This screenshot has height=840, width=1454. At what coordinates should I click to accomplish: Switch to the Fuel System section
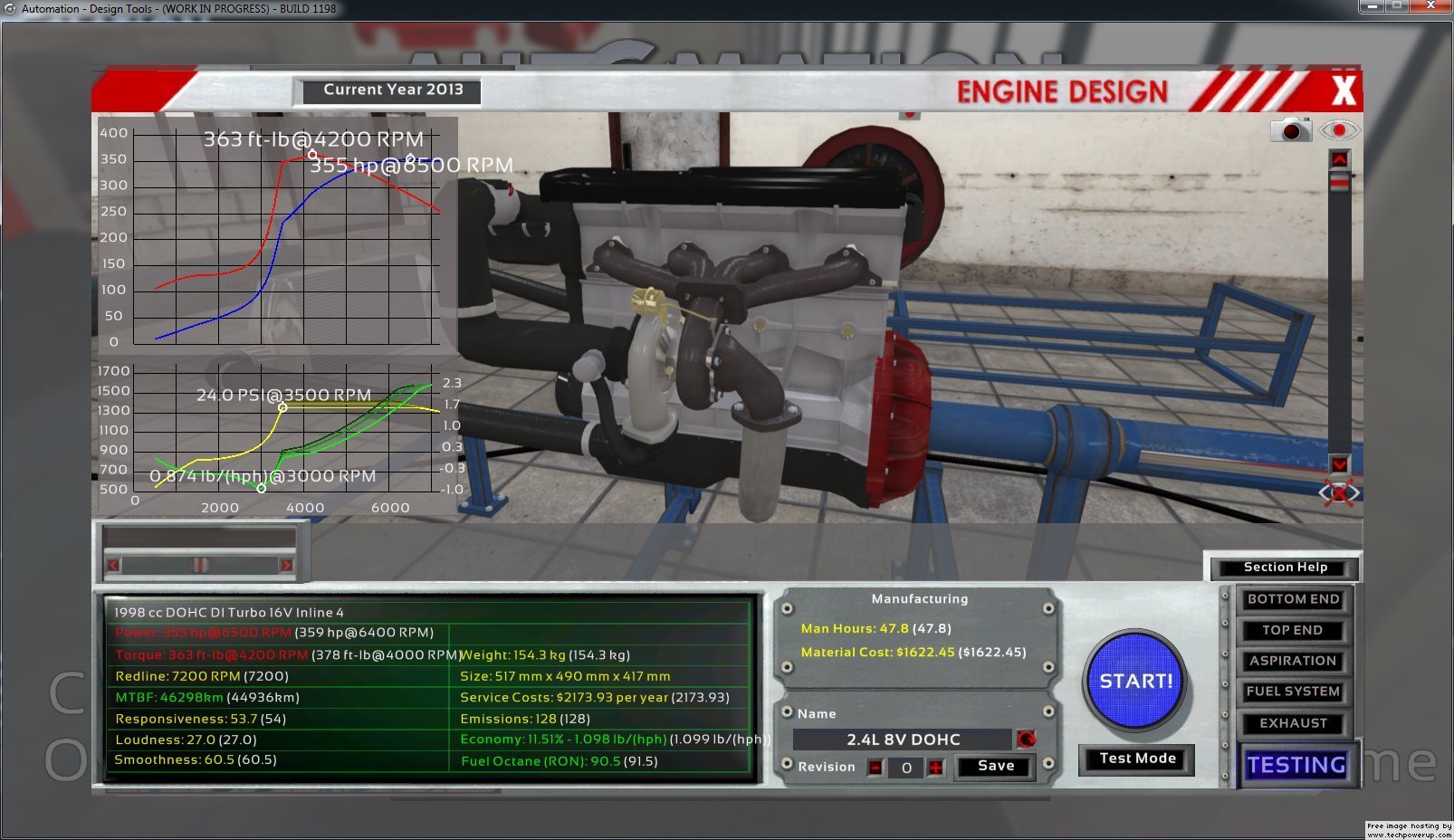tap(1293, 692)
